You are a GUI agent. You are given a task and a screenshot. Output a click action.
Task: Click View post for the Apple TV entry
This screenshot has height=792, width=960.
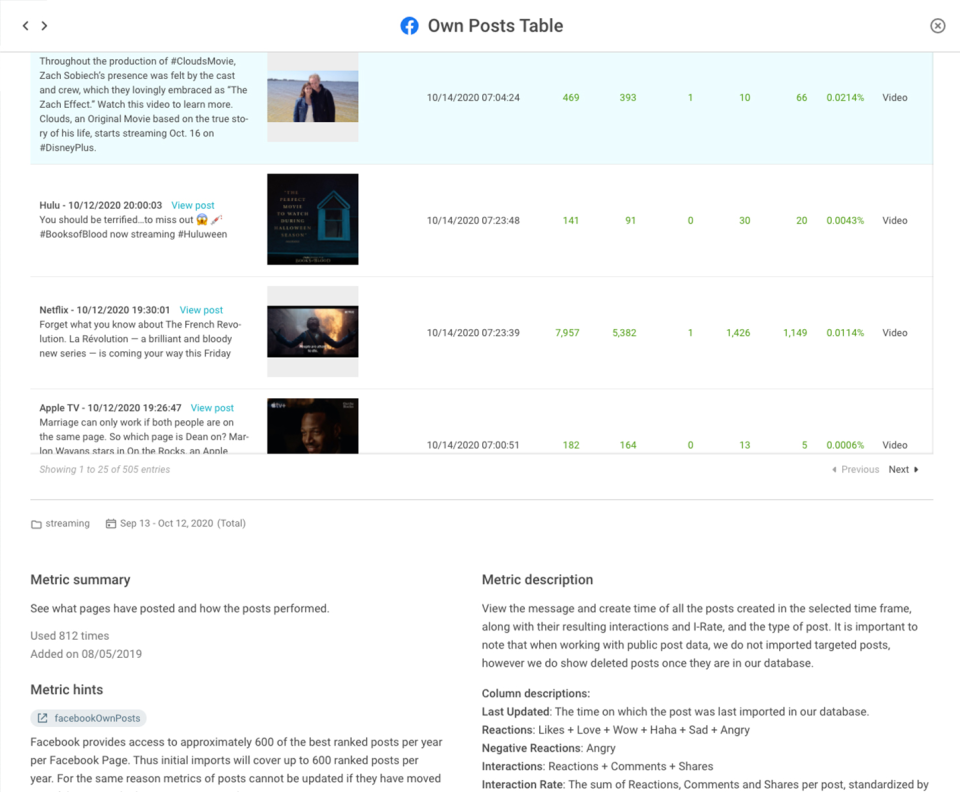click(x=212, y=408)
